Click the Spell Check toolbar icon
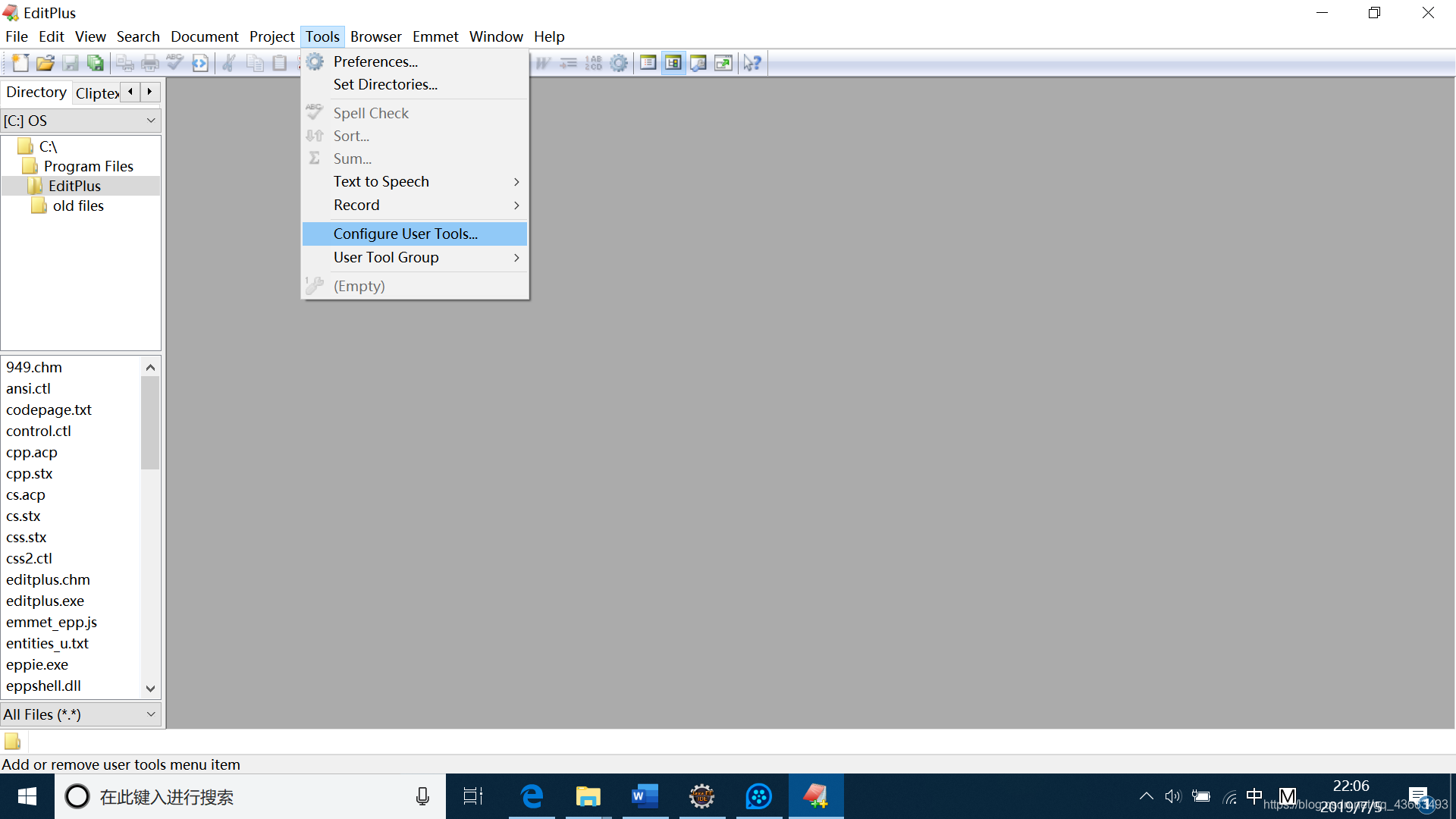The width and height of the screenshot is (1456, 819). tap(175, 63)
